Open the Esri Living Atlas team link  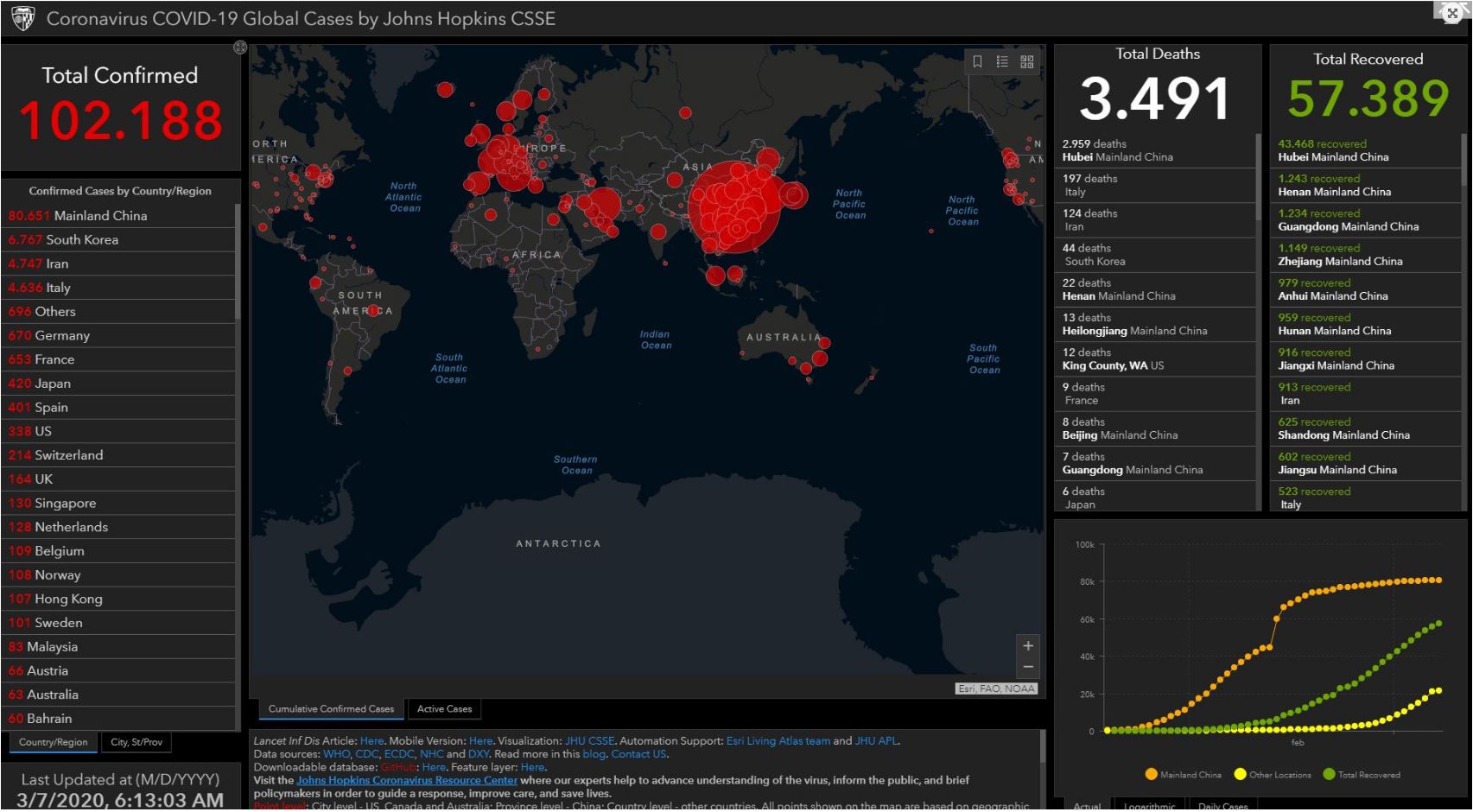(x=778, y=741)
